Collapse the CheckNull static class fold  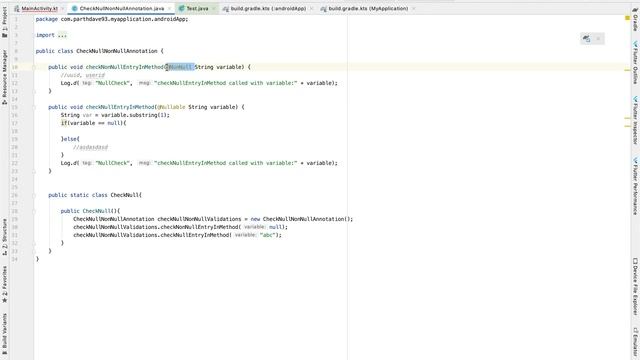point(34,195)
